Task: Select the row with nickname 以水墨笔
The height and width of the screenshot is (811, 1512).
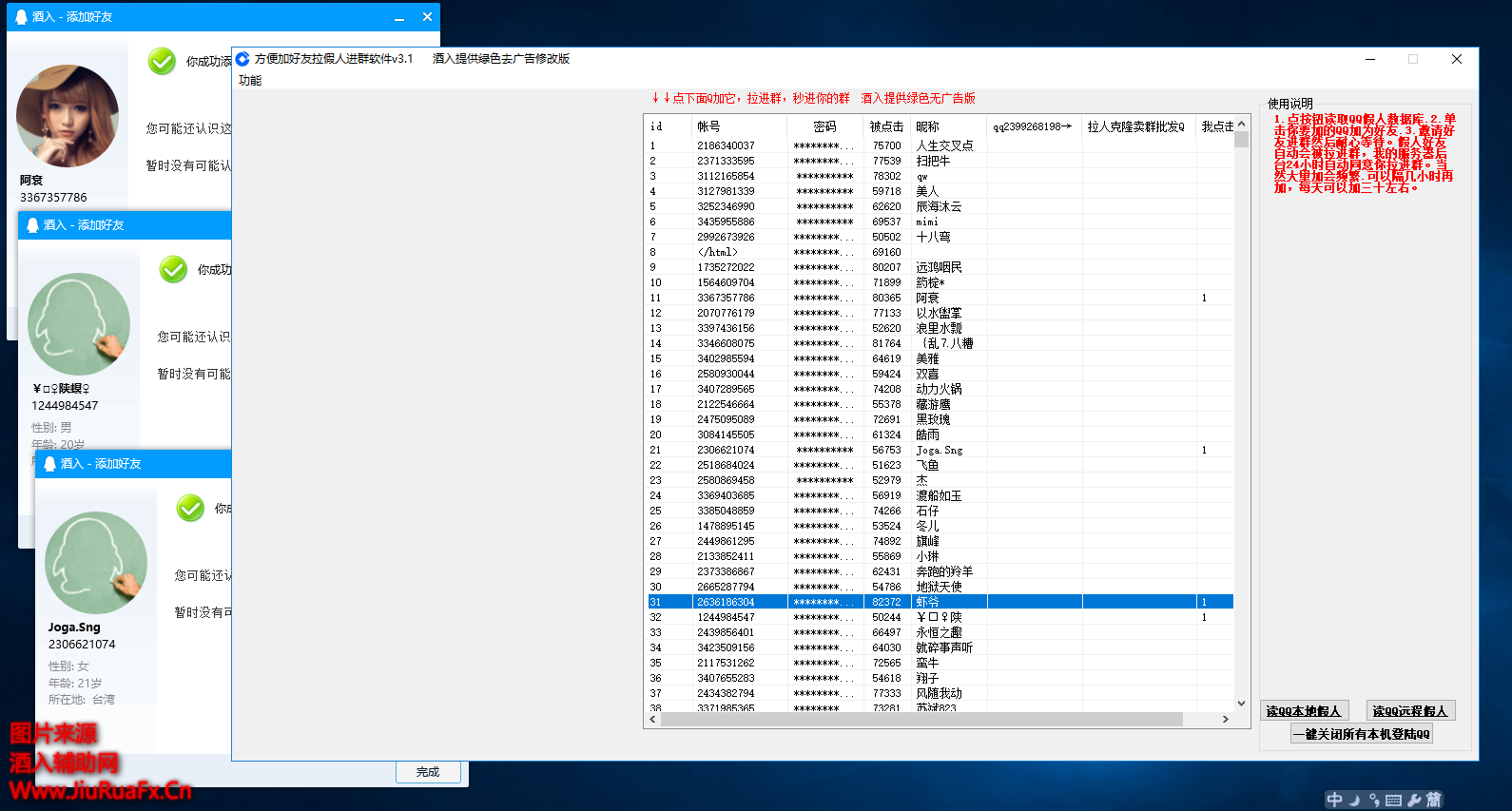Action: (x=939, y=313)
